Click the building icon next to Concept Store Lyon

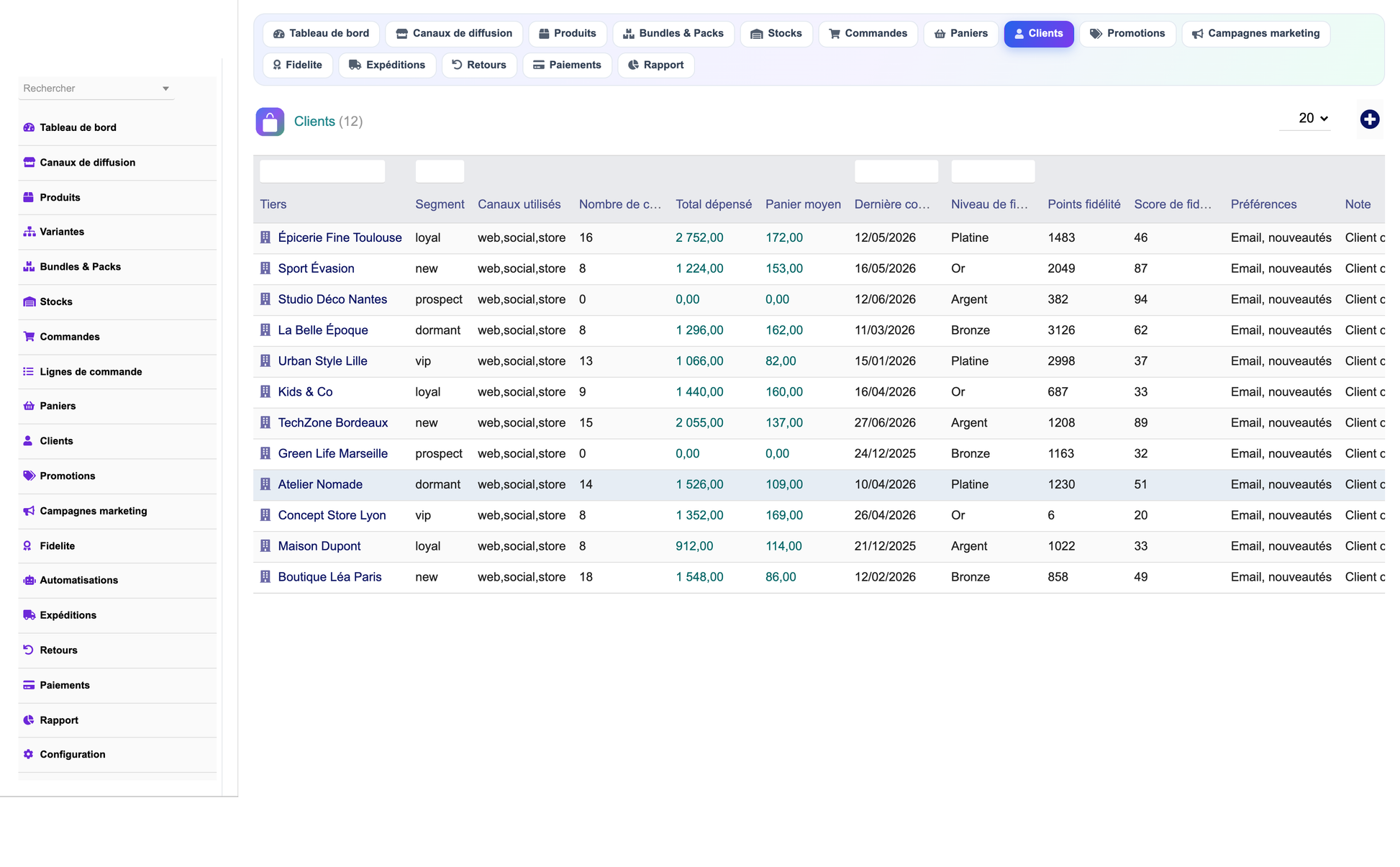coord(265,516)
